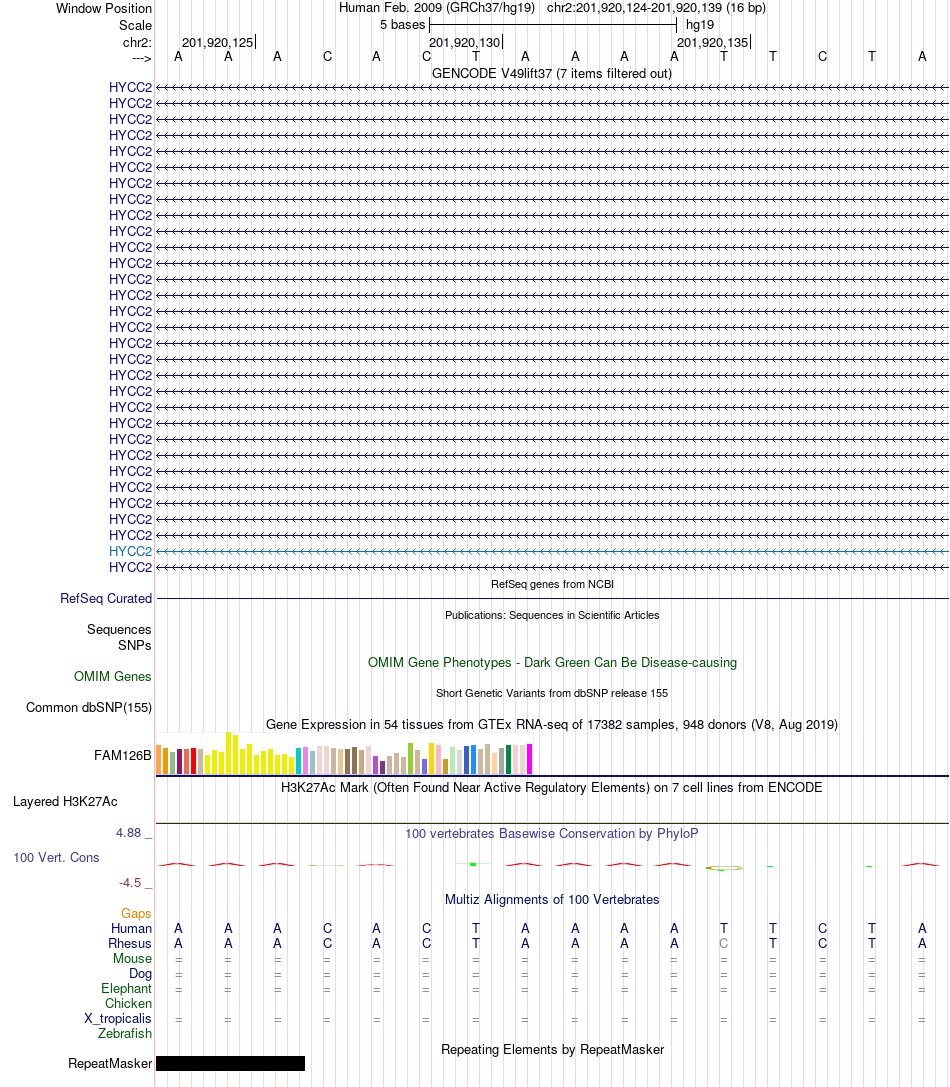Screen dimensions: 950x1087
Task: Click the GENCODE V49lift37 track title
Action: pos(552,73)
